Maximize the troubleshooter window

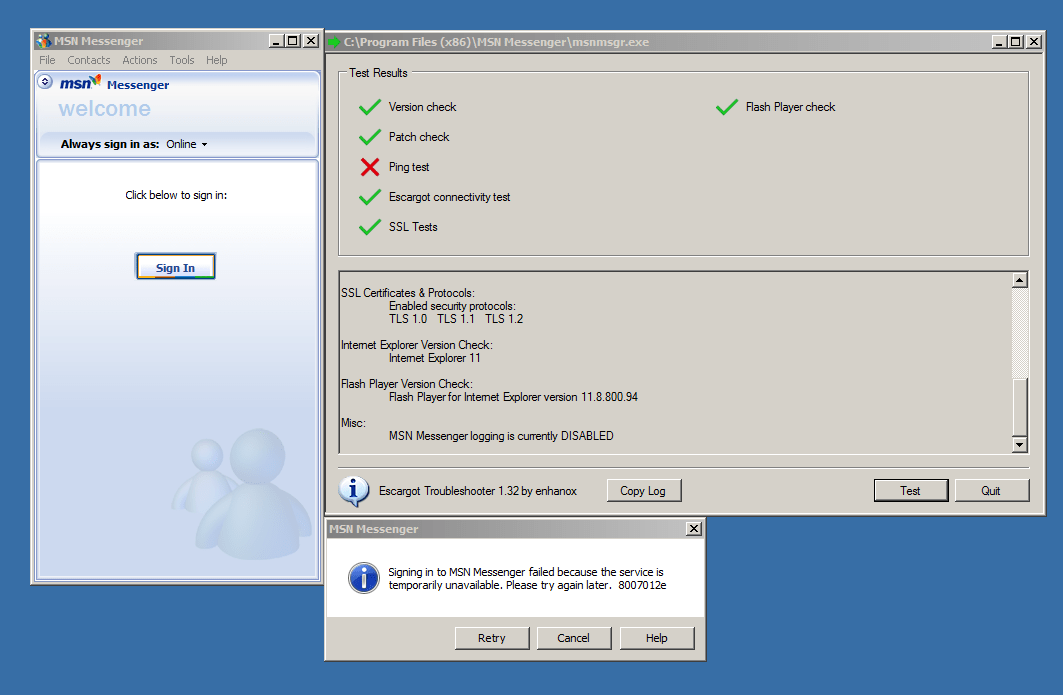(1015, 42)
